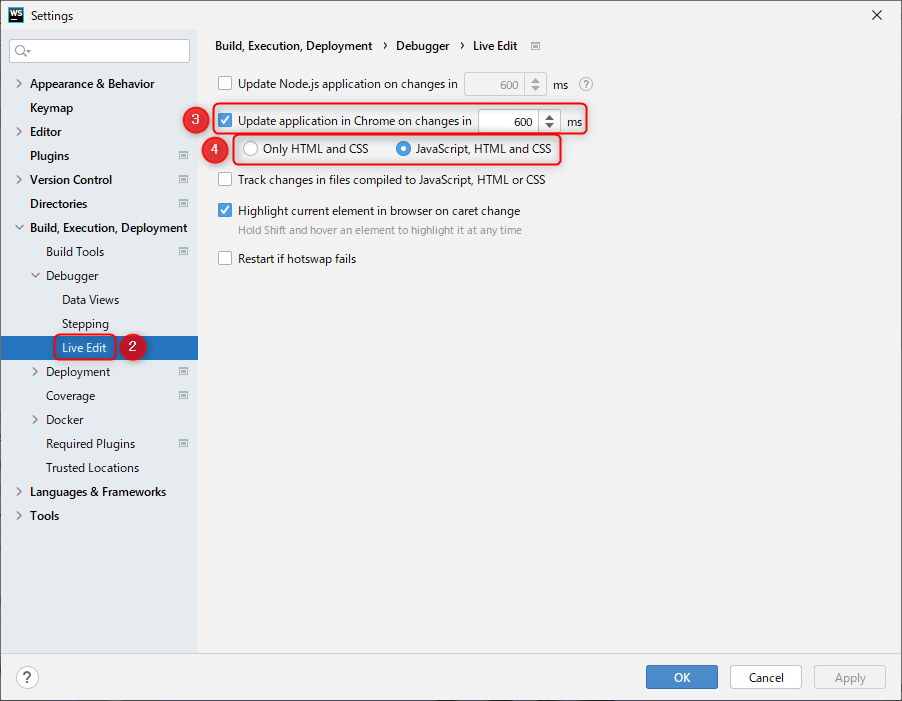
Task: Select the Only HTML and CSS radio button
Action: click(x=250, y=149)
